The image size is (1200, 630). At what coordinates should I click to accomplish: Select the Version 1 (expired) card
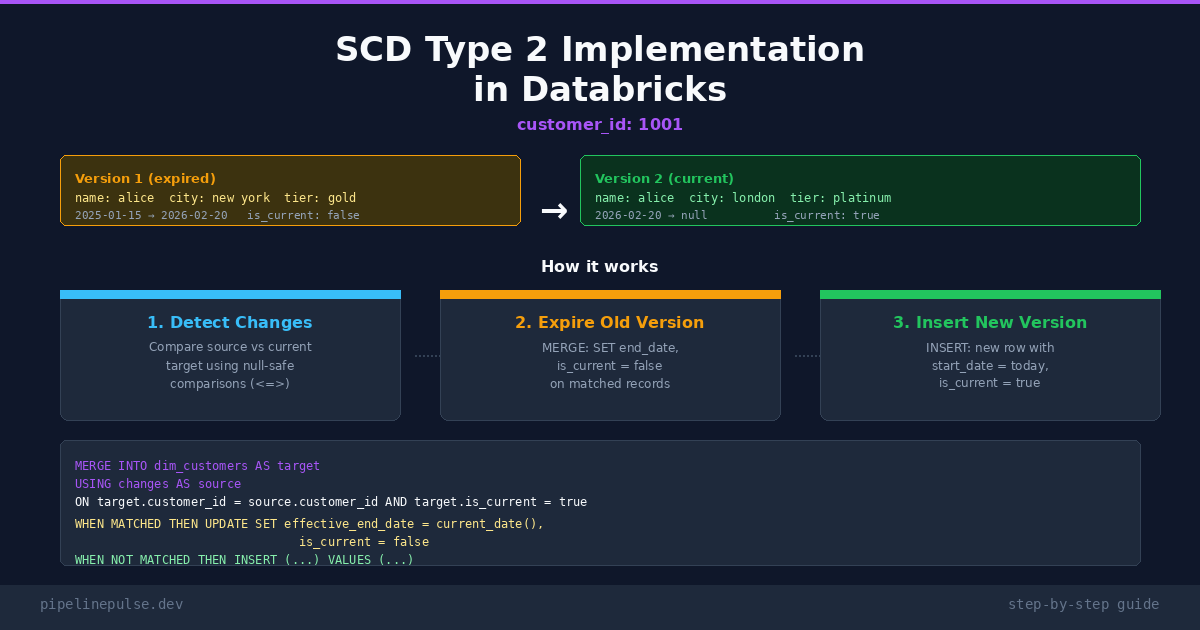tap(290, 190)
